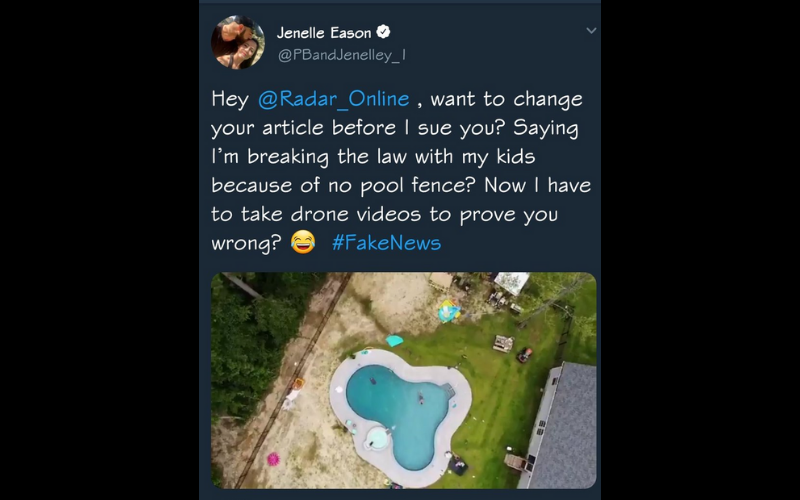Open the @Radar_Online mention link
Viewport: 800px width, 500px height.
[x=334, y=99]
